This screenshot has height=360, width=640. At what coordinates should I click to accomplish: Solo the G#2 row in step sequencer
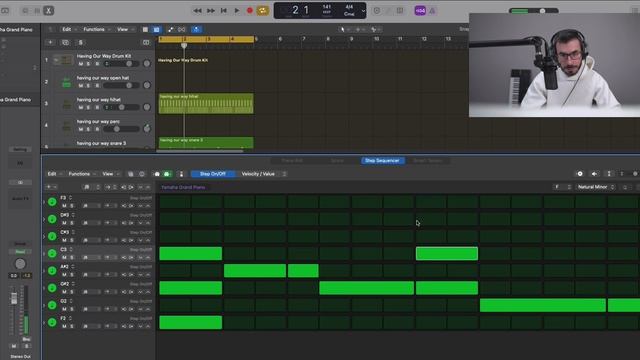72,292
